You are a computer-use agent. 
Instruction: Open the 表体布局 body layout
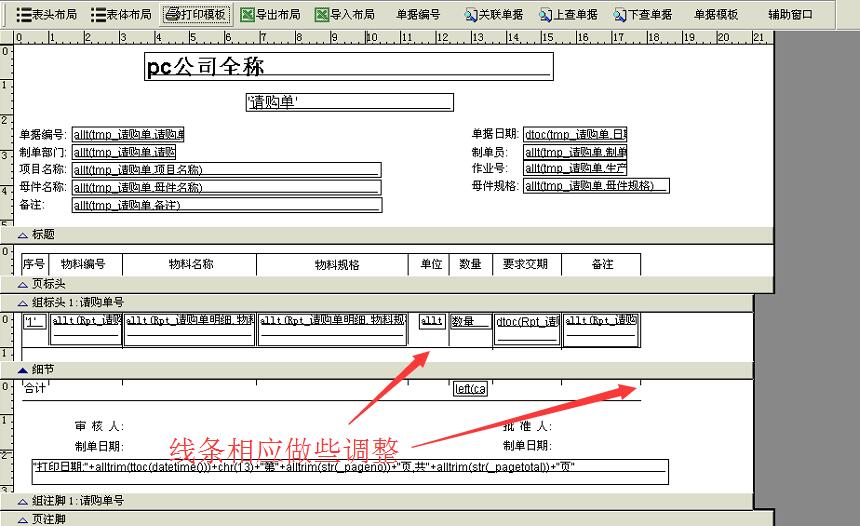coord(121,15)
